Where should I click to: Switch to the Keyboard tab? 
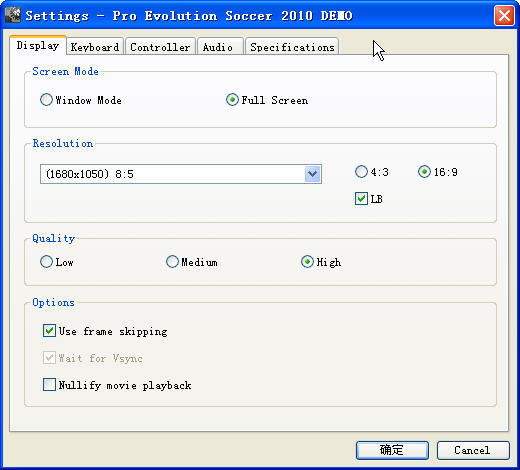95,47
